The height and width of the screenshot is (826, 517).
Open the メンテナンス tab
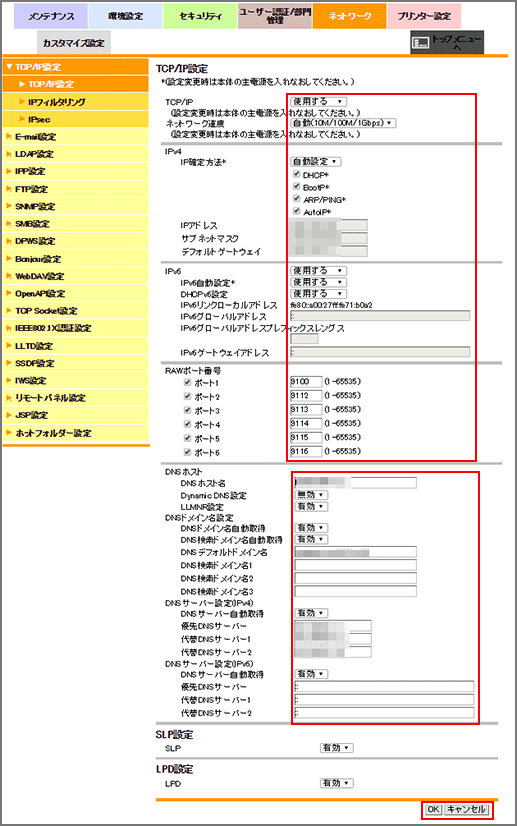(51, 16)
